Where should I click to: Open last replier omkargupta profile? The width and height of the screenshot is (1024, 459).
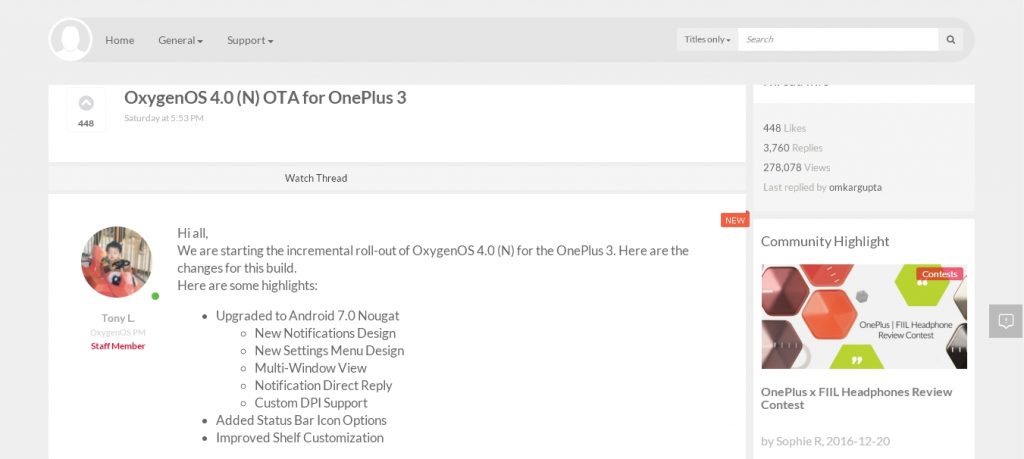pyautogui.click(x=855, y=187)
